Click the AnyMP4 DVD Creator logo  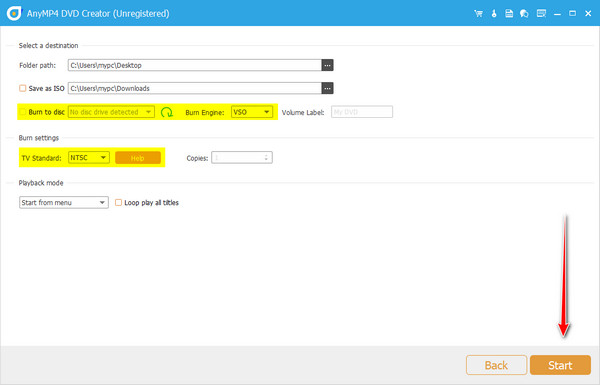[14, 14]
